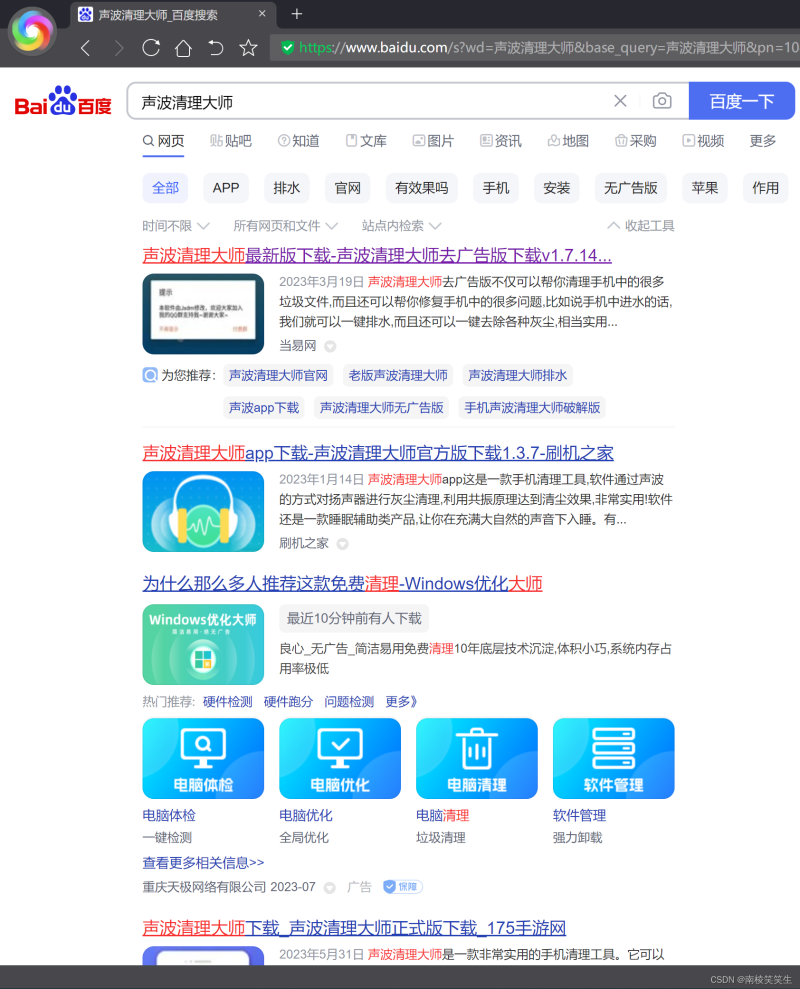Open the 当易网 result thumbnail

tap(203, 313)
